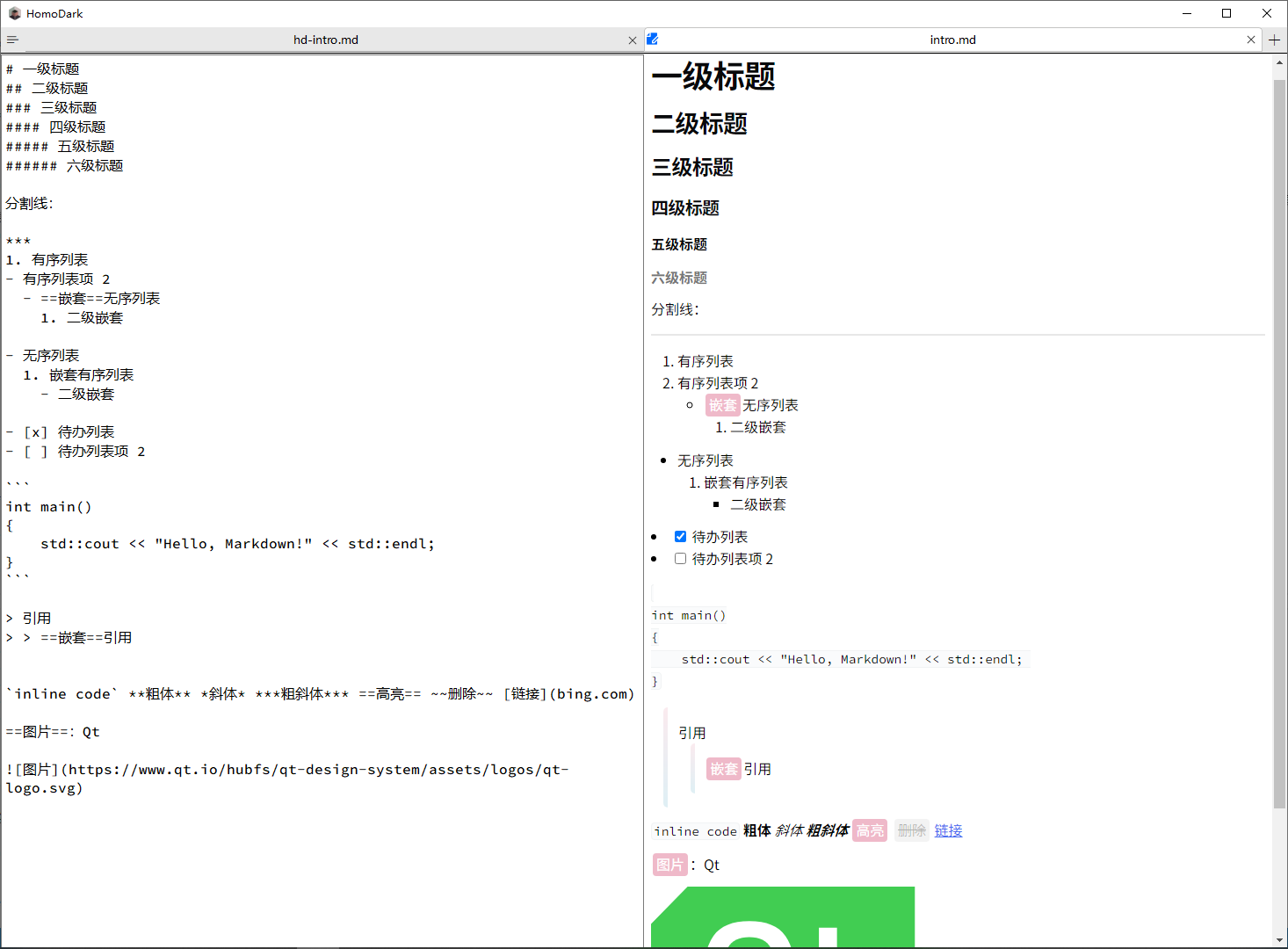Click the 三级标题 heading in preview
The height and width of the screenshot is (949, 1288).
(692, 167)
